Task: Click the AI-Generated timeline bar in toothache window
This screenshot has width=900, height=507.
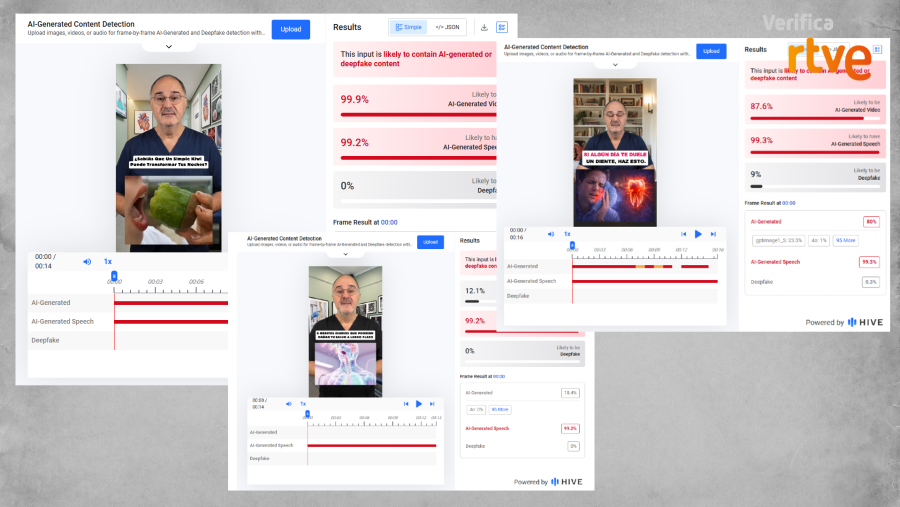Action: 641,266
